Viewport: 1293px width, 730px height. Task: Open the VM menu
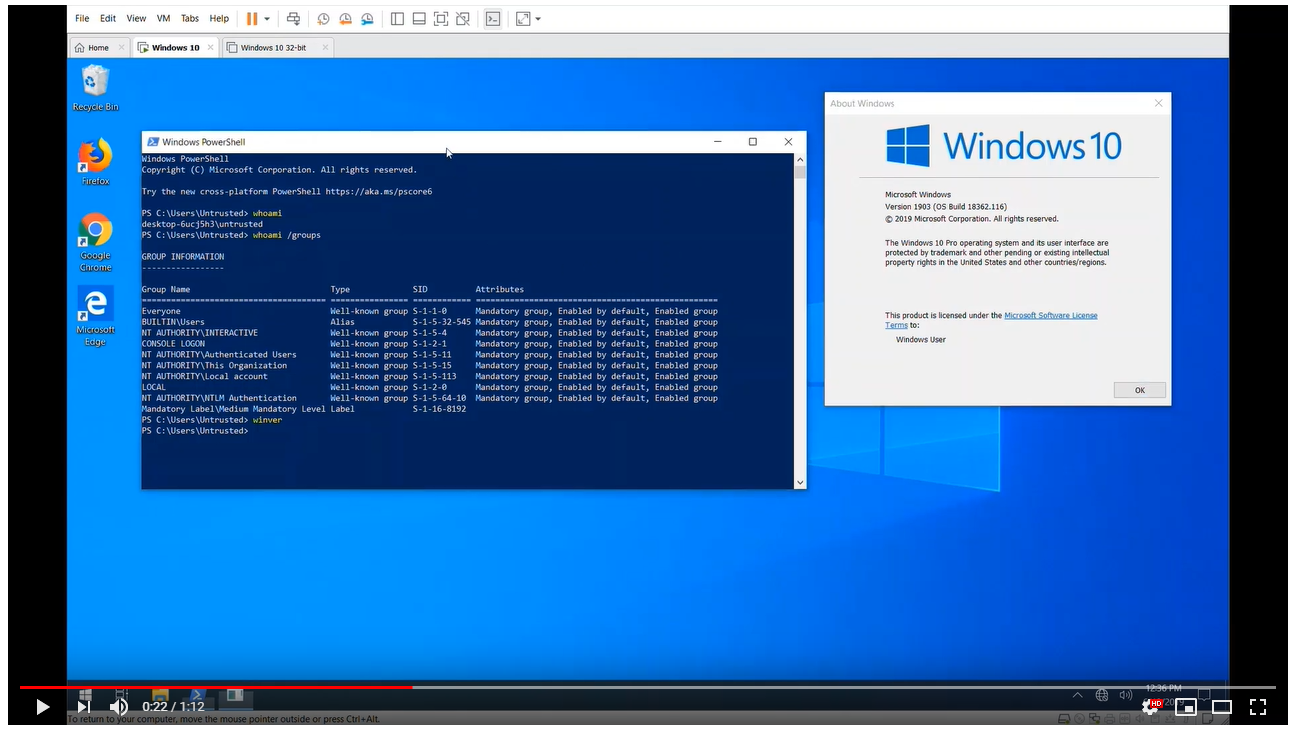point(162,18)
